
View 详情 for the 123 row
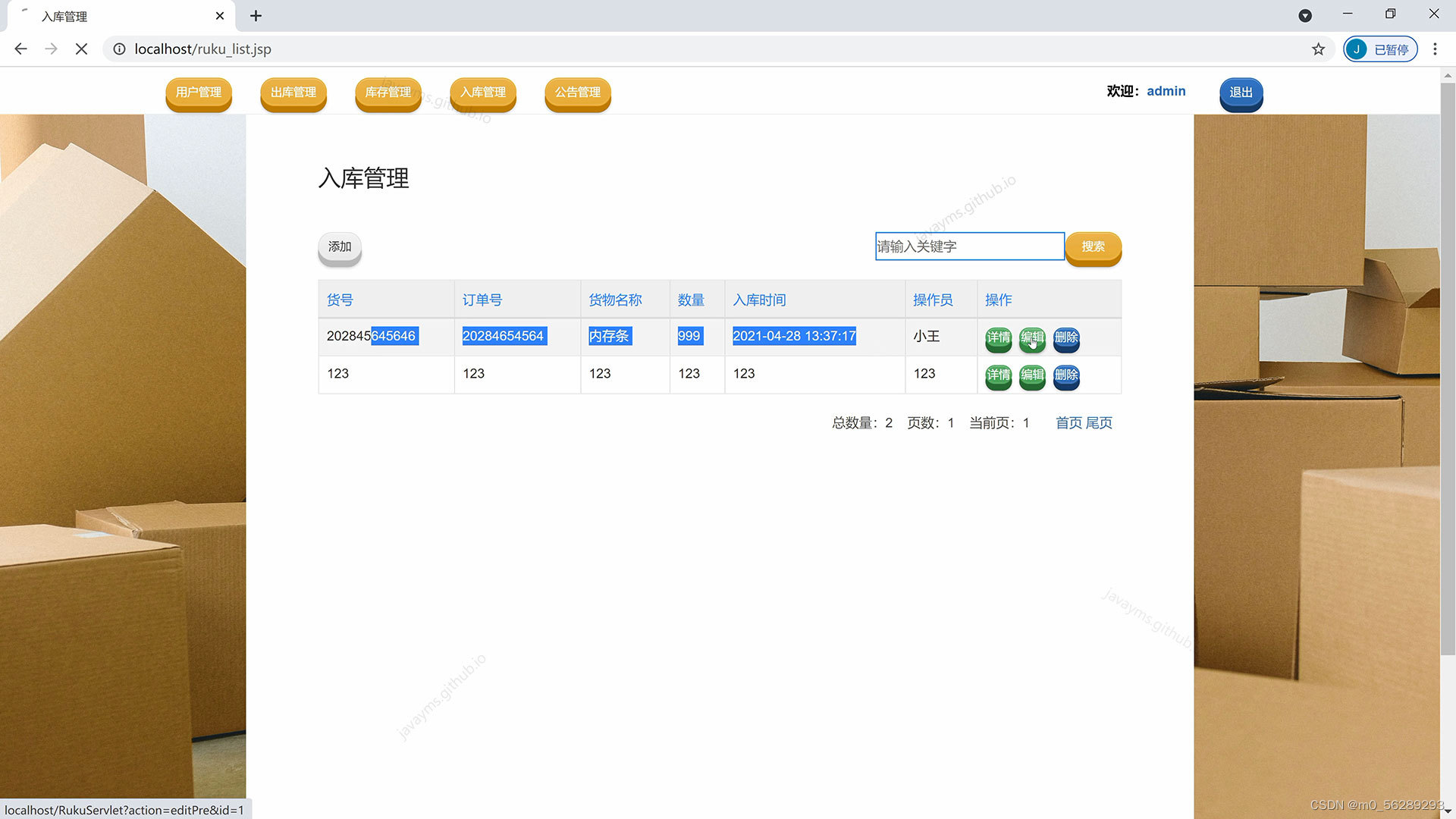pos(998,376)
